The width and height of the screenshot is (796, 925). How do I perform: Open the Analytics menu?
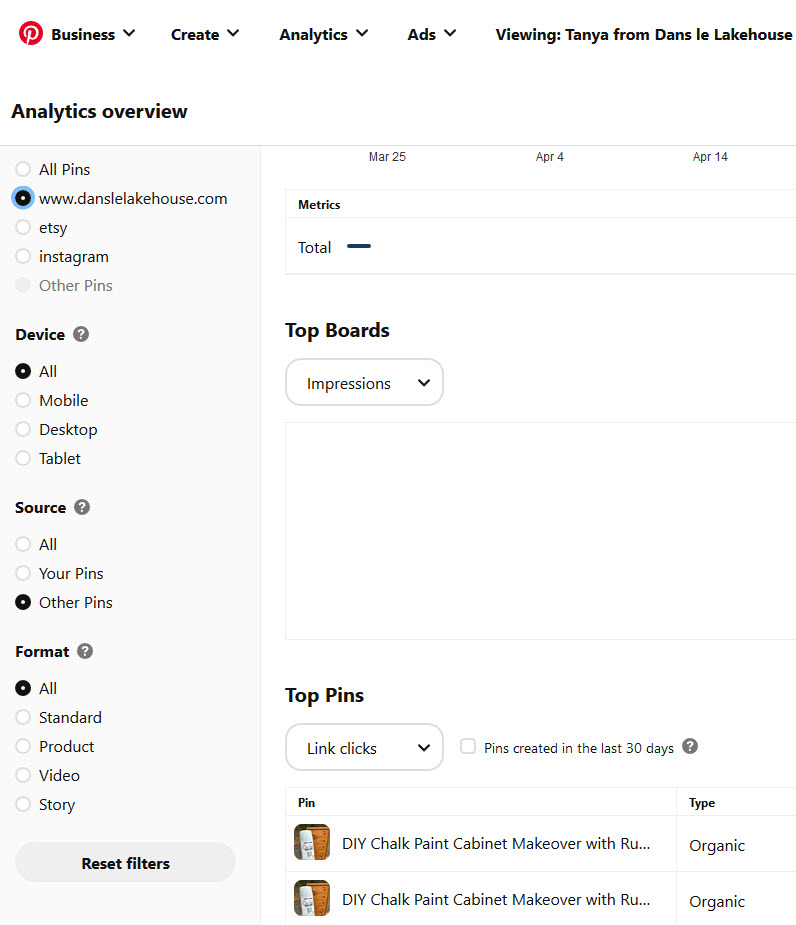(x=323, y=33)
